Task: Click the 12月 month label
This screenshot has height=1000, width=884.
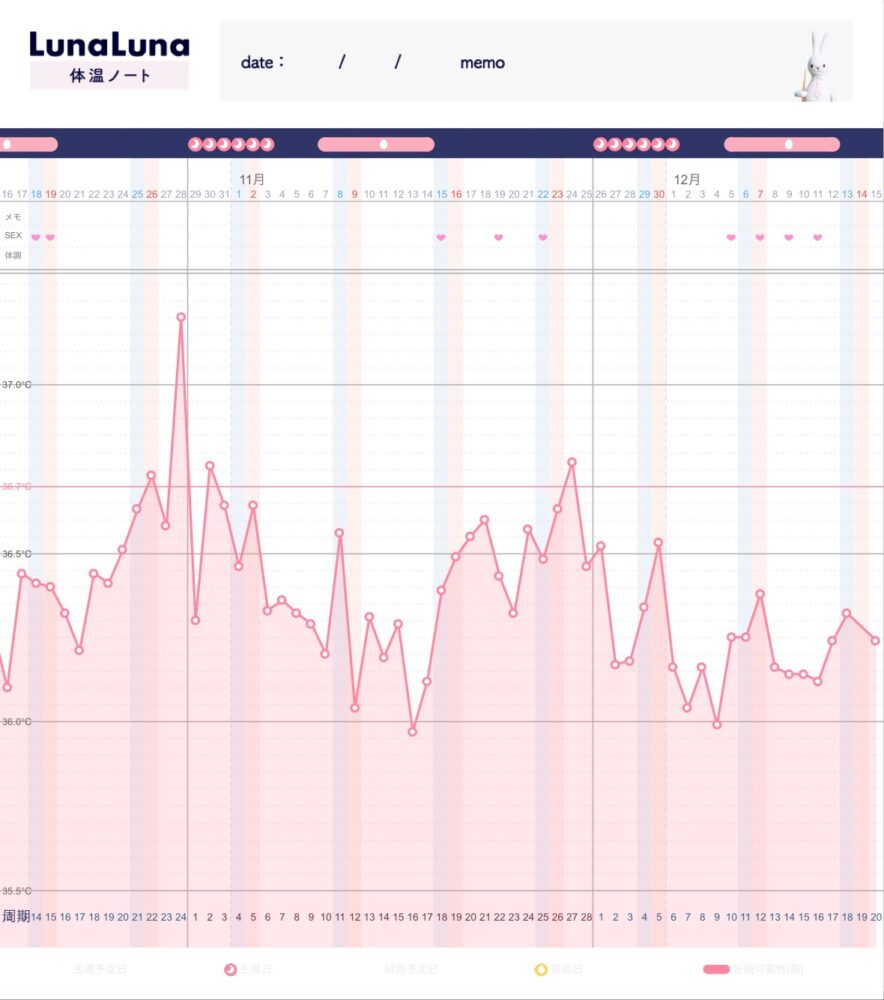Action: click(x=687, y=179)
